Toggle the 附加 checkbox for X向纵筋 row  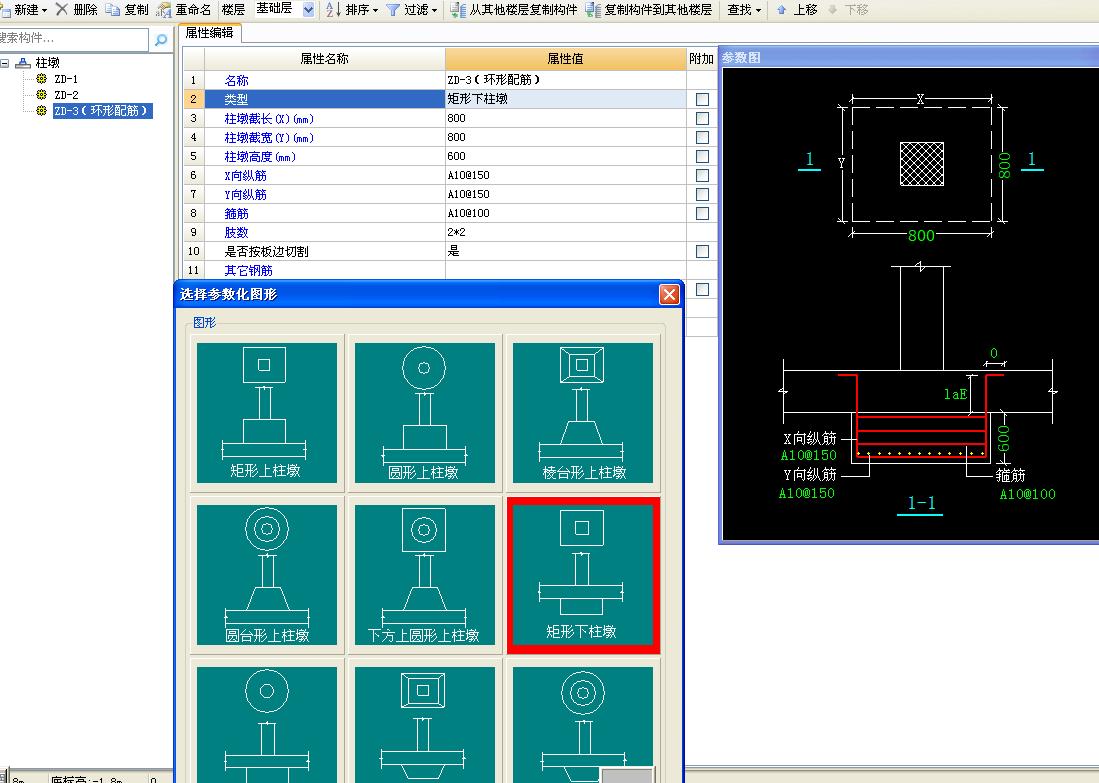tap(702, 175)
